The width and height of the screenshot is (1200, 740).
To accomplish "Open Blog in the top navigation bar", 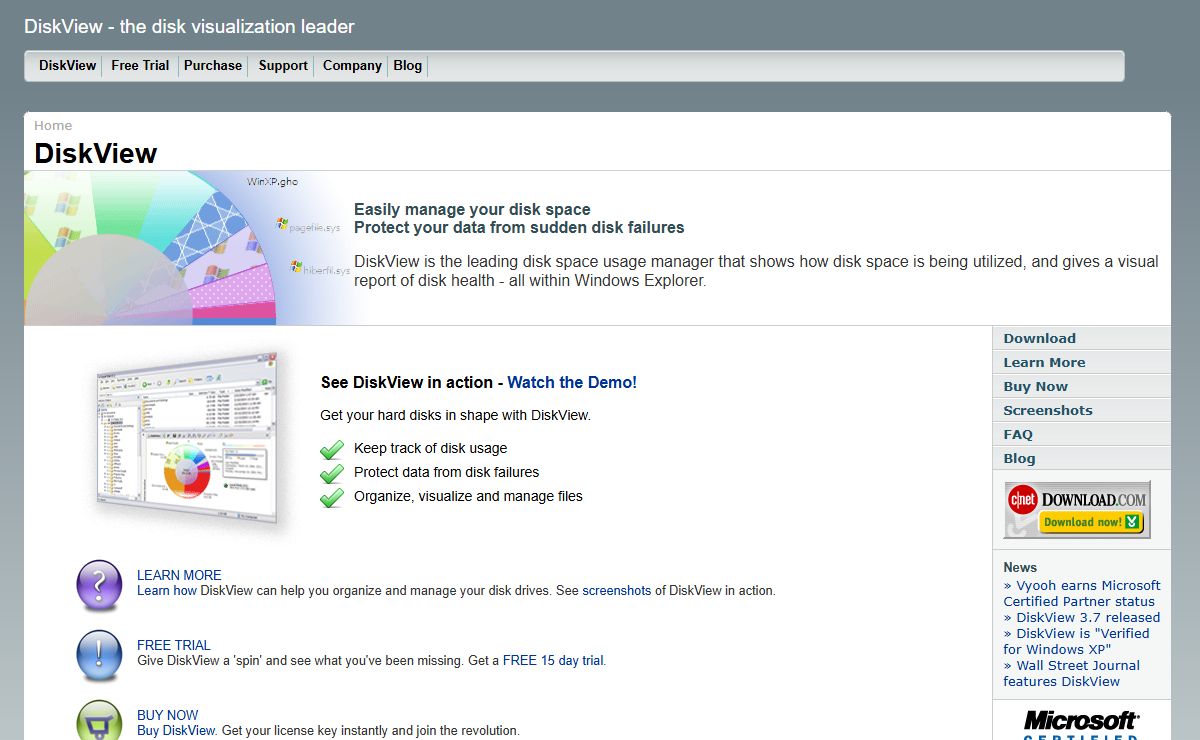I will click(x=408, y=65).
